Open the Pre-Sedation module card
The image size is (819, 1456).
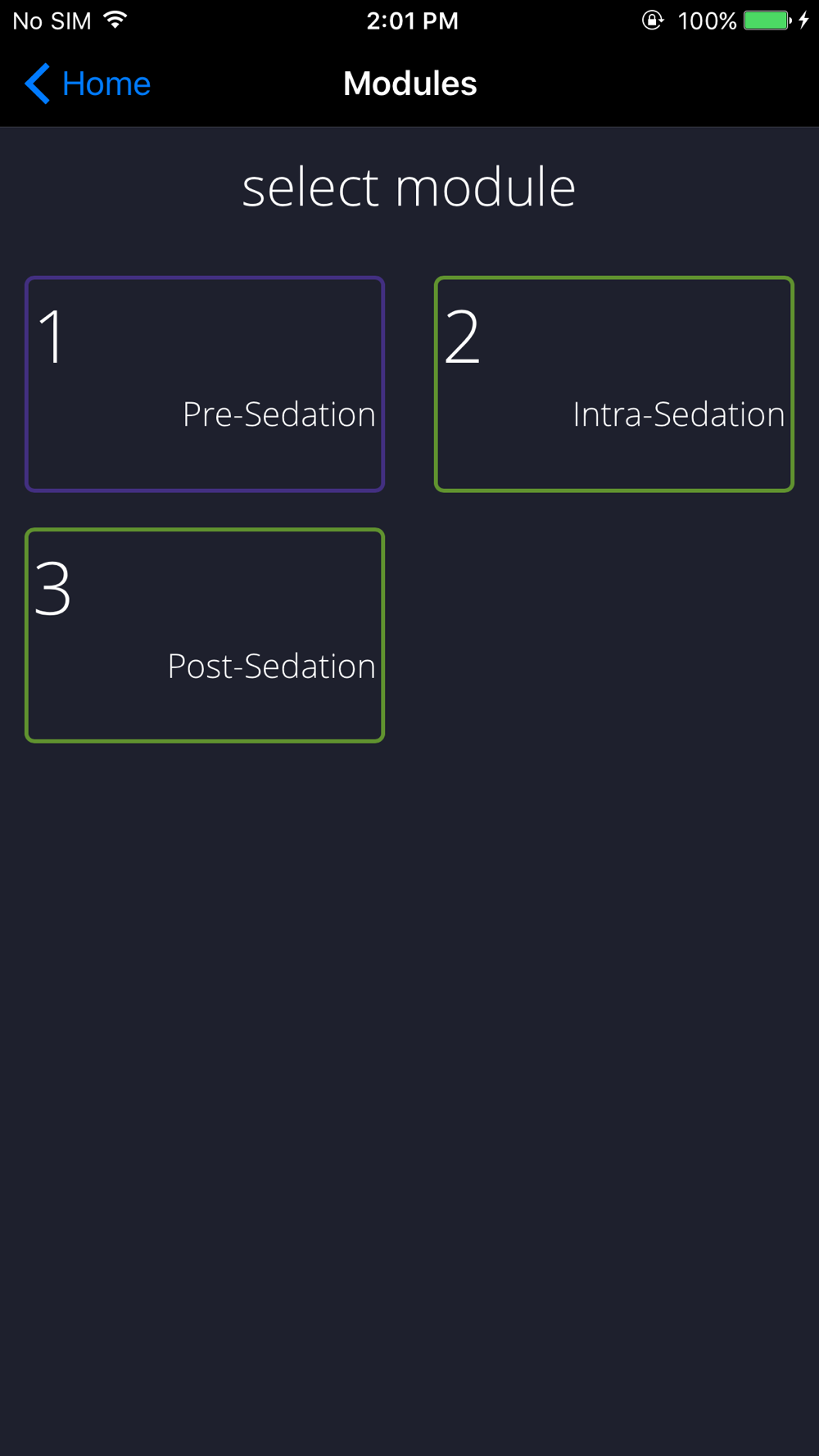[205, 384]
